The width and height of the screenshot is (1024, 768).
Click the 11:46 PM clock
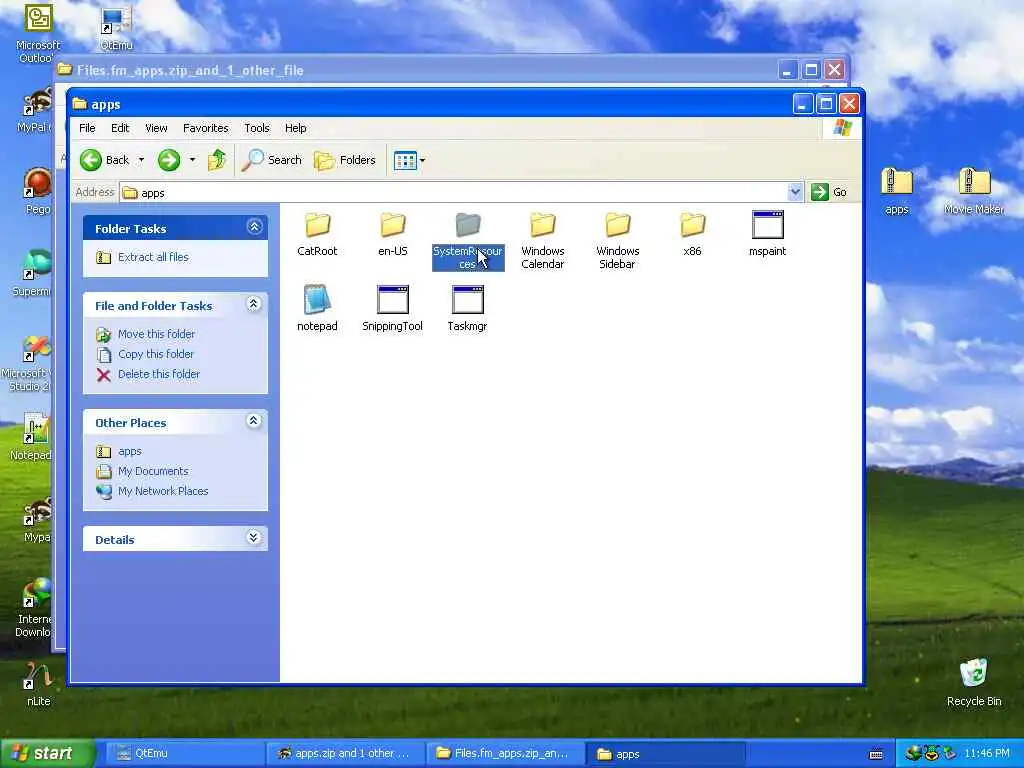[987, 754]
